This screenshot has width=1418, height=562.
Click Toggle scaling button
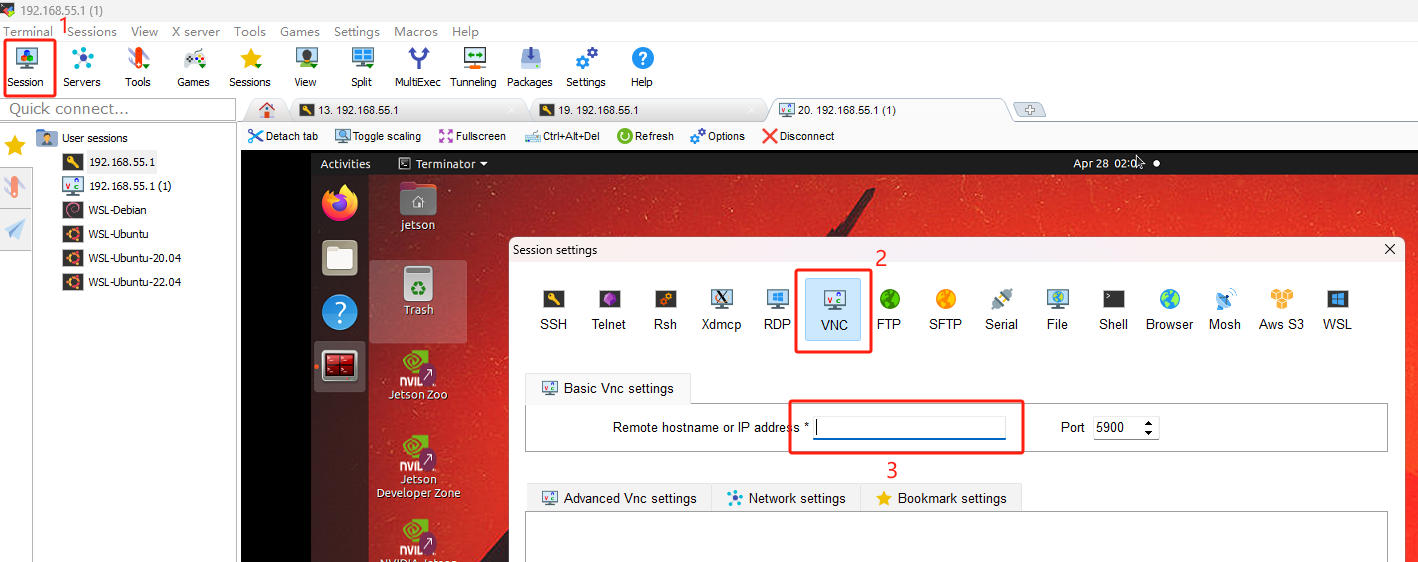point(378,136)
